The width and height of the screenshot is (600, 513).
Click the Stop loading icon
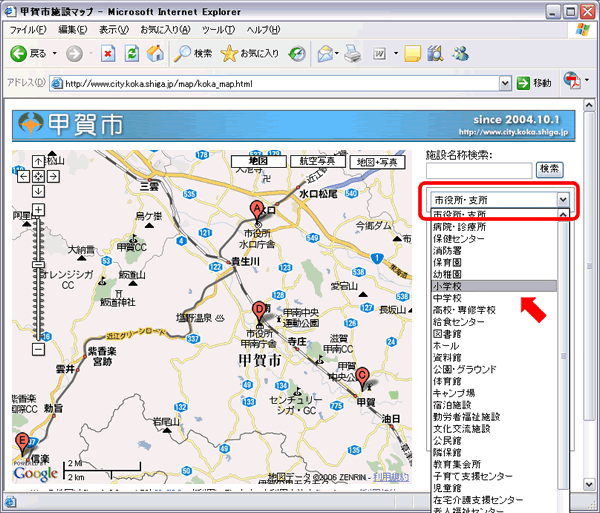[x=108, y=54]
